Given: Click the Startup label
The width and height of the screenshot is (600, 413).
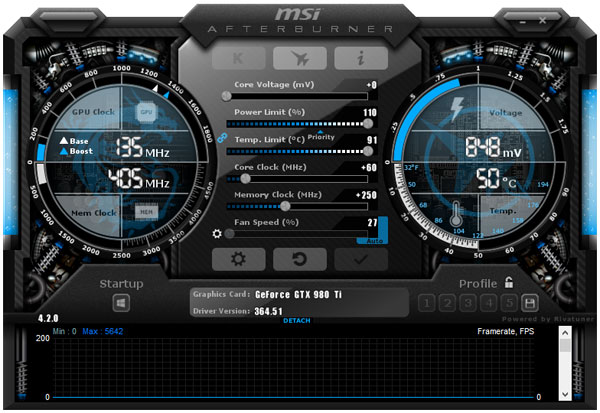Looking at the screenshot, I should (x=121, y=284).
